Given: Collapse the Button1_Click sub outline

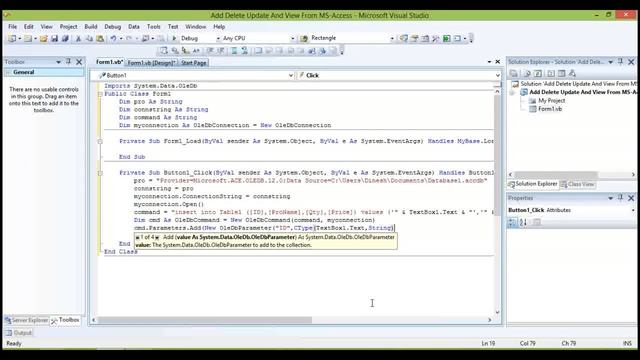Looking at the screenshot, I should tap(100, 173).
